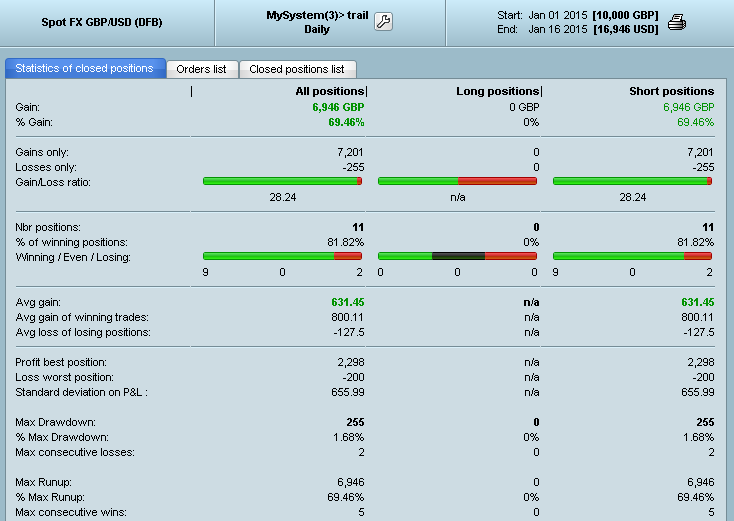Screen dimensions: 734x521
Task: Click the All positions Gain/Loss ratio bar
Action: point(282,181)
